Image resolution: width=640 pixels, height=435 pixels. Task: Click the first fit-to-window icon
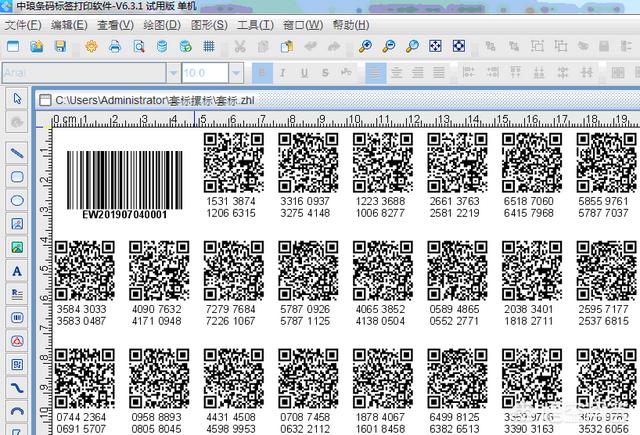[x=435, y=46]
